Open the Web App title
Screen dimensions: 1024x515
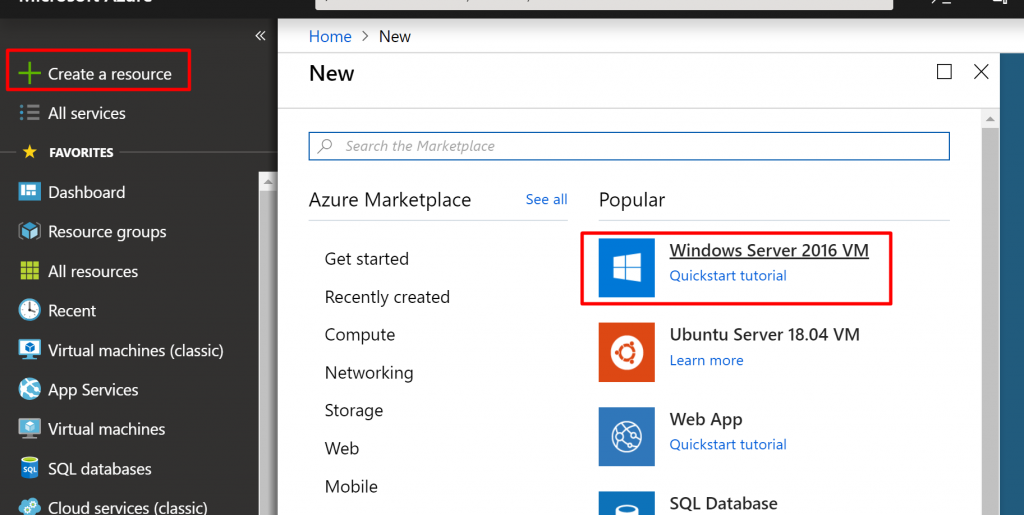pos(706,419)
